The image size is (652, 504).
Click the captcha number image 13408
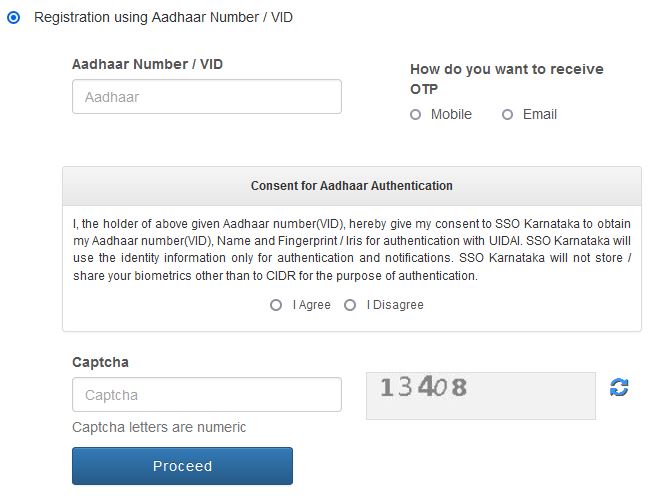[x=481, y=395]
